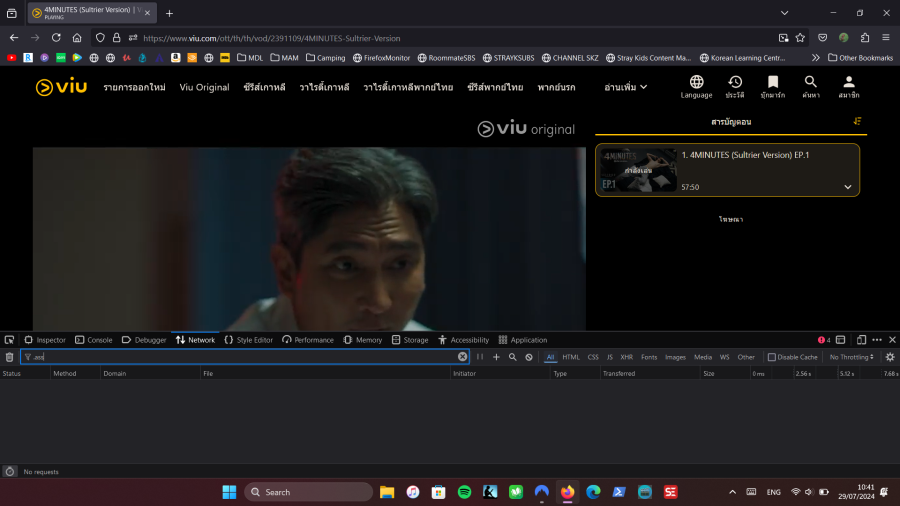Tick the Disable Cache checkbox
900x506 pixels.
(x=771, y=357)
